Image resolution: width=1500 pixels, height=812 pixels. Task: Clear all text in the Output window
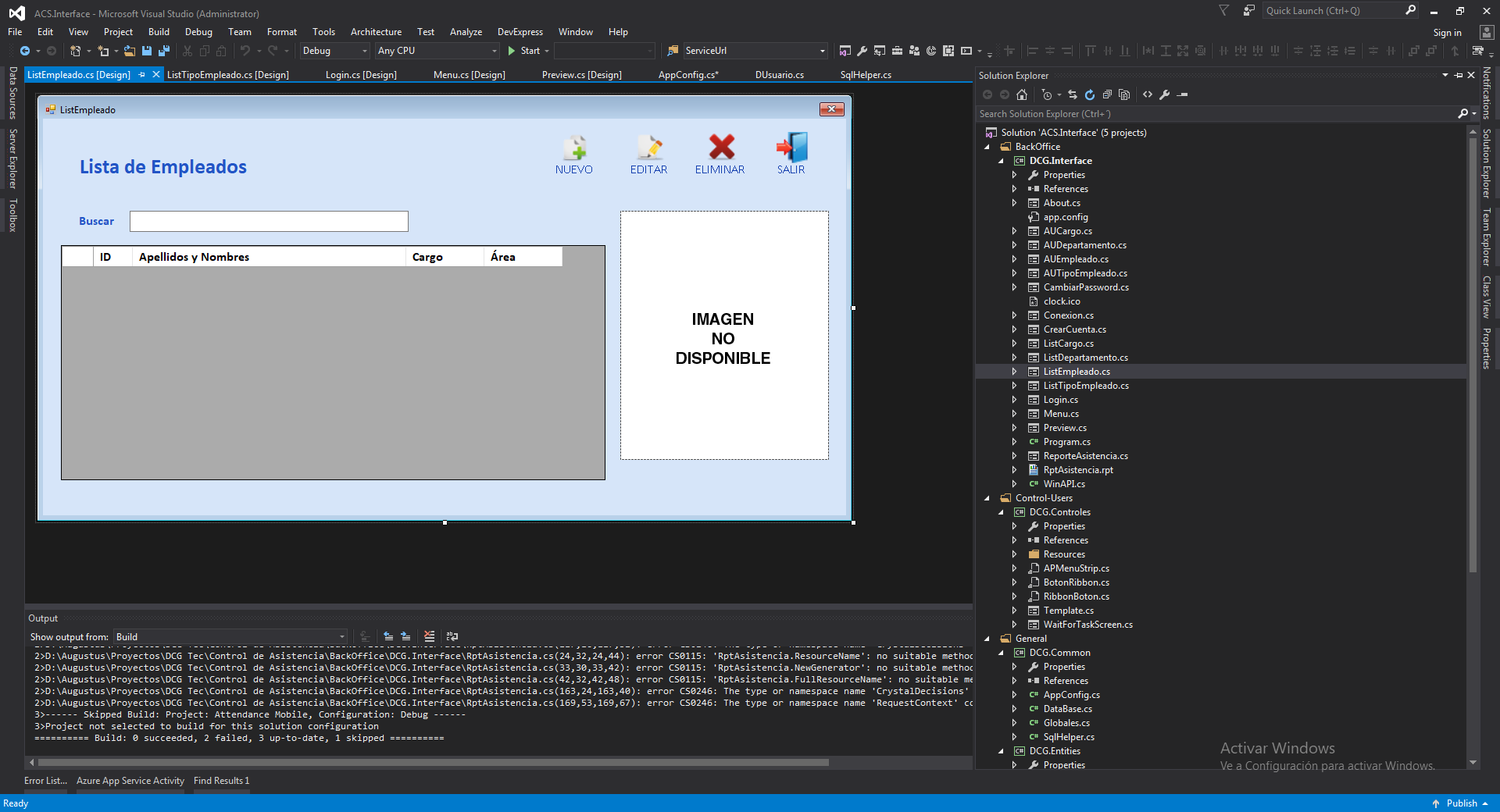click(x=429, y=636)
